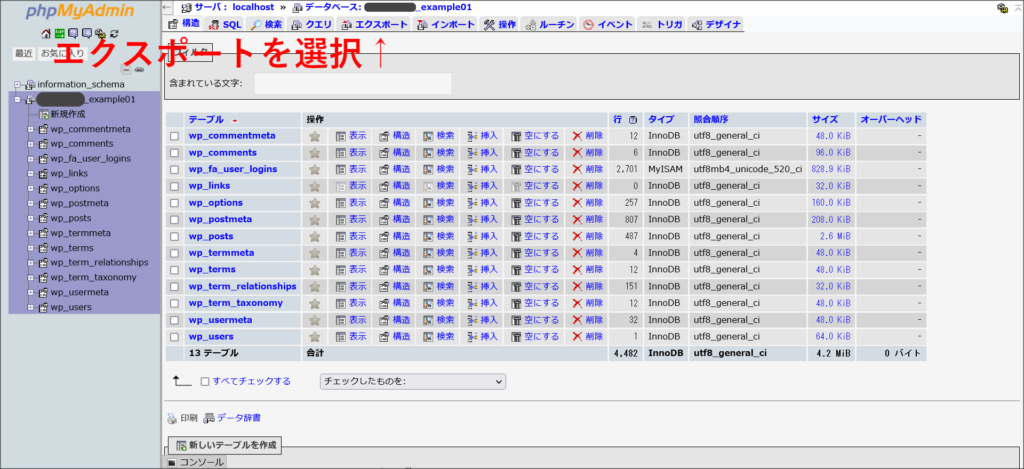Screen dimensions: 1024x469
Task: Check the checkbox for wp_links row
Action: (174, 186)
